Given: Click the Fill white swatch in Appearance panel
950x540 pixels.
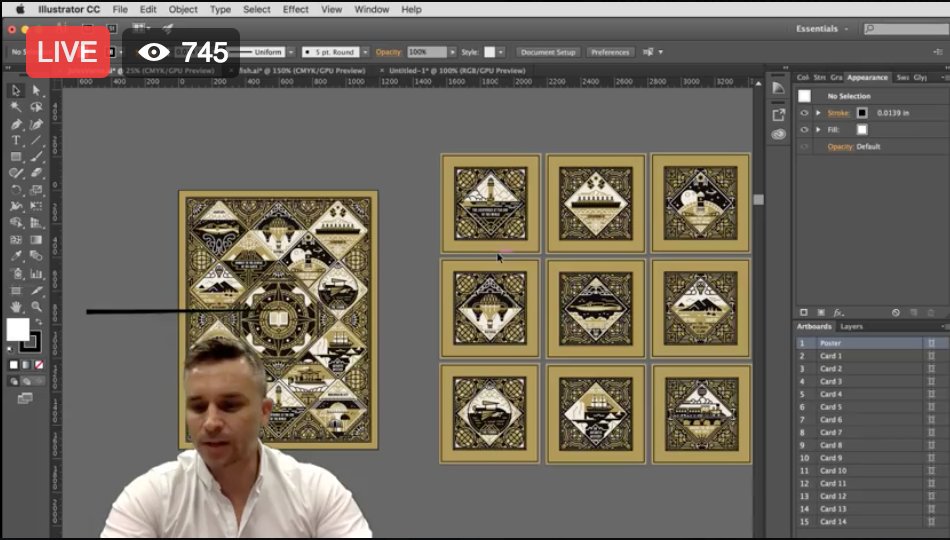Looking at the screenshot, I should click(x=862, y=130).
